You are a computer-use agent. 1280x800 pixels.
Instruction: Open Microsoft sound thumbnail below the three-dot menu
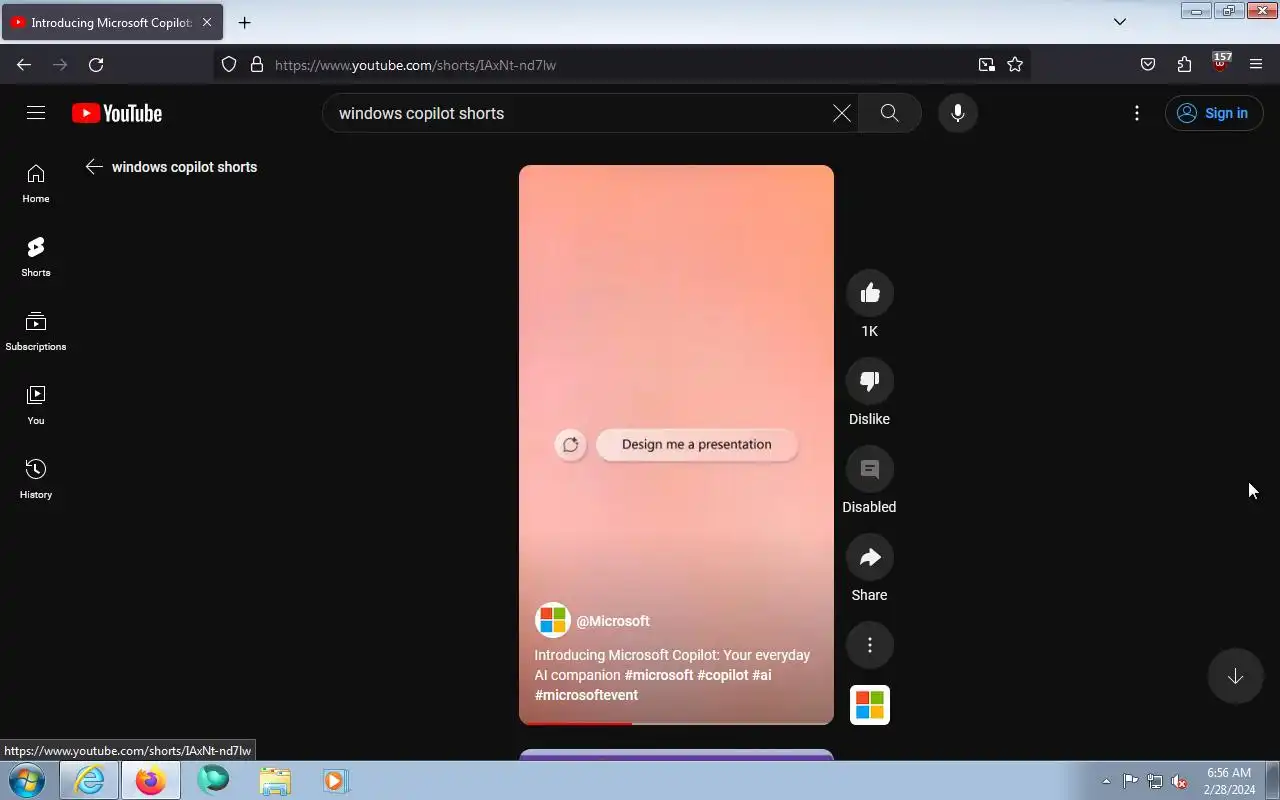(x=870, y=705)
